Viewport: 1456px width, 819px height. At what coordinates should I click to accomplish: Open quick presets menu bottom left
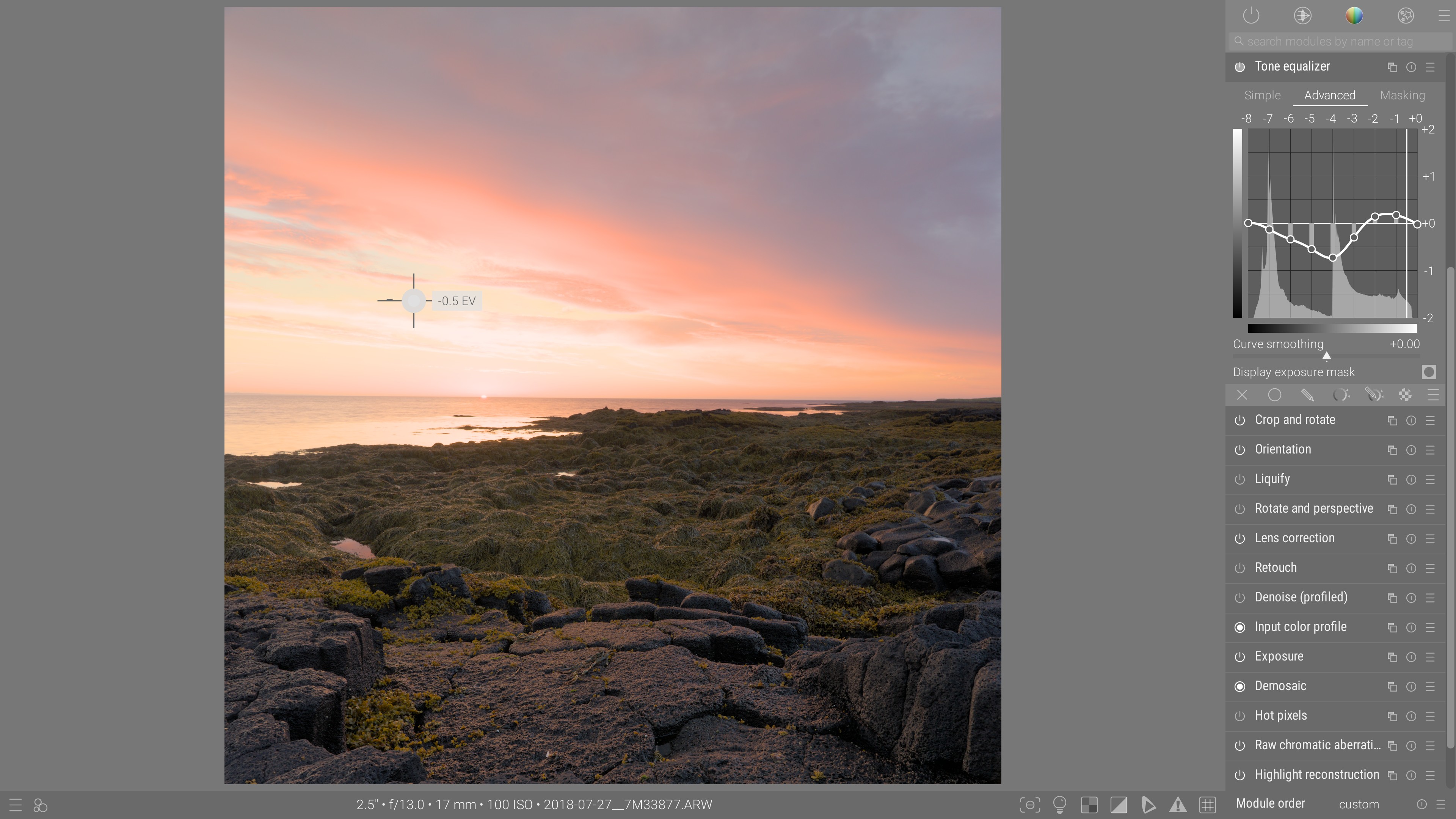15,805
